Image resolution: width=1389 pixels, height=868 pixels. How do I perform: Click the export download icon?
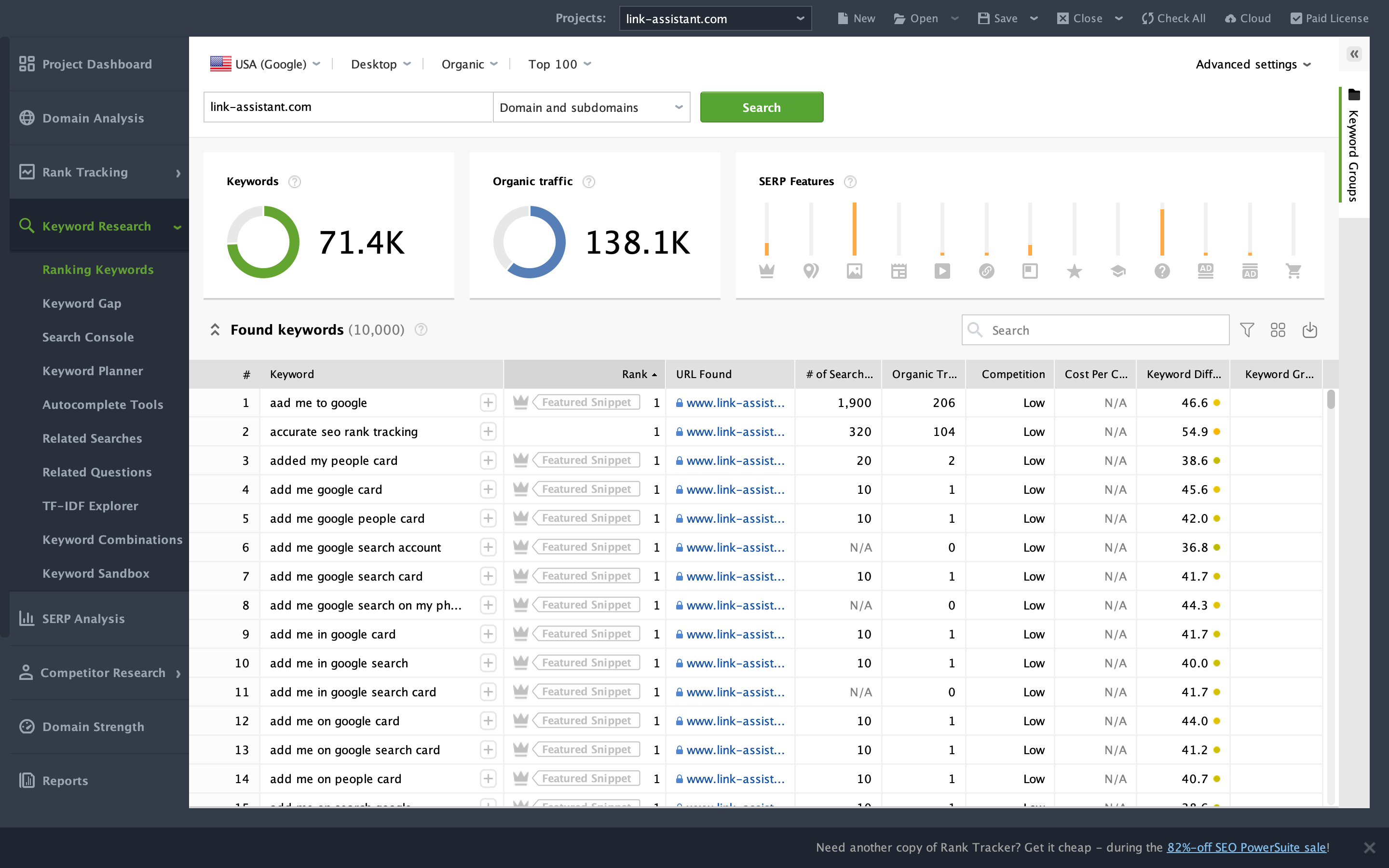pos(1309,330)
